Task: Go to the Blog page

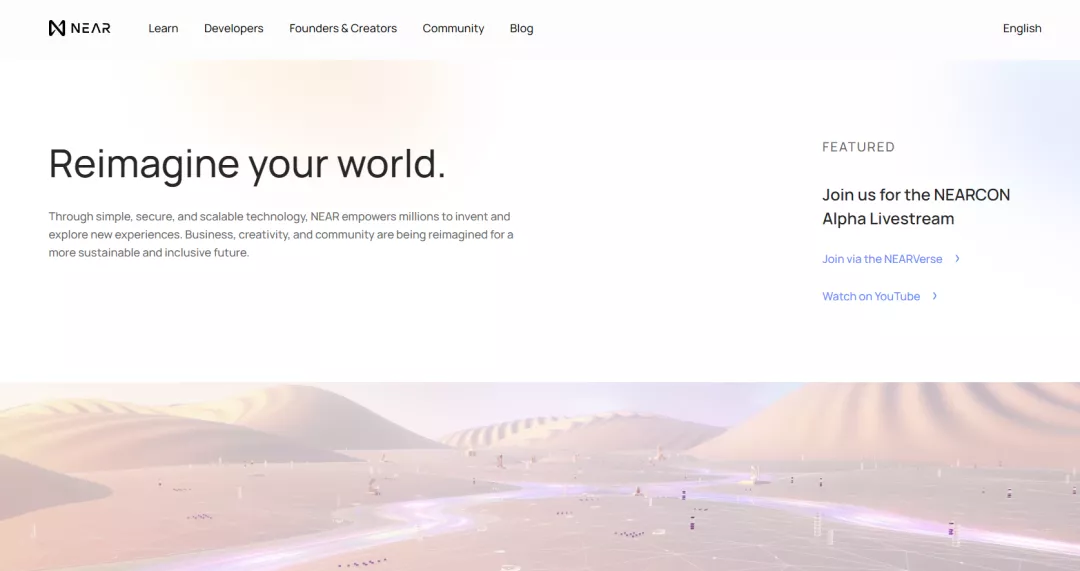Action: pos(521,28)
